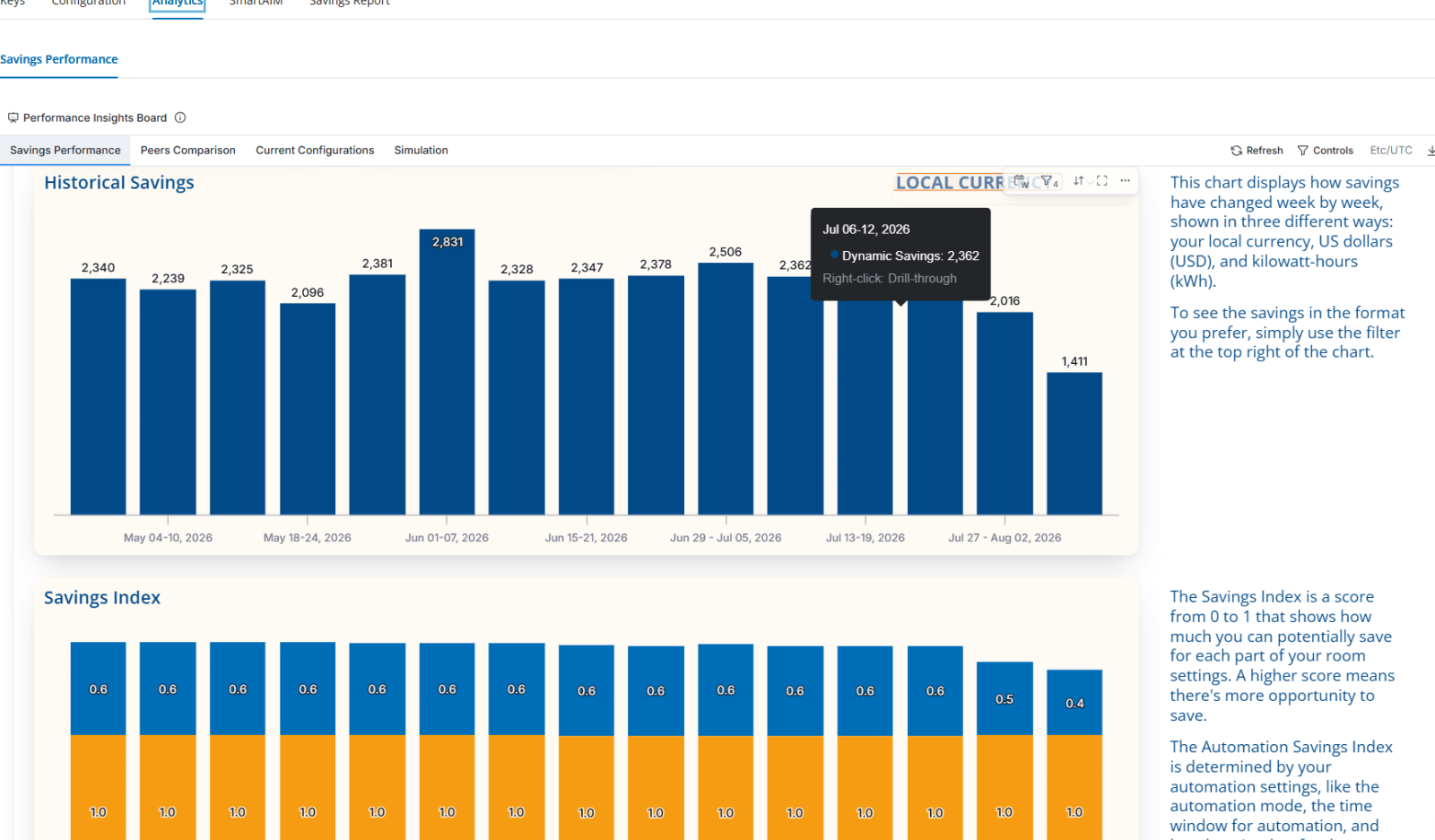Click the Jul 06-12, 2026 tooltip heading

pyautogui.click(x=866, y=229)
